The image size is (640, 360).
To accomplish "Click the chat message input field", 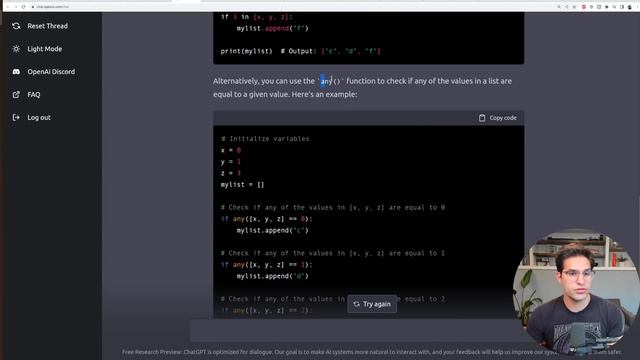I will click(x=353, y=330).
